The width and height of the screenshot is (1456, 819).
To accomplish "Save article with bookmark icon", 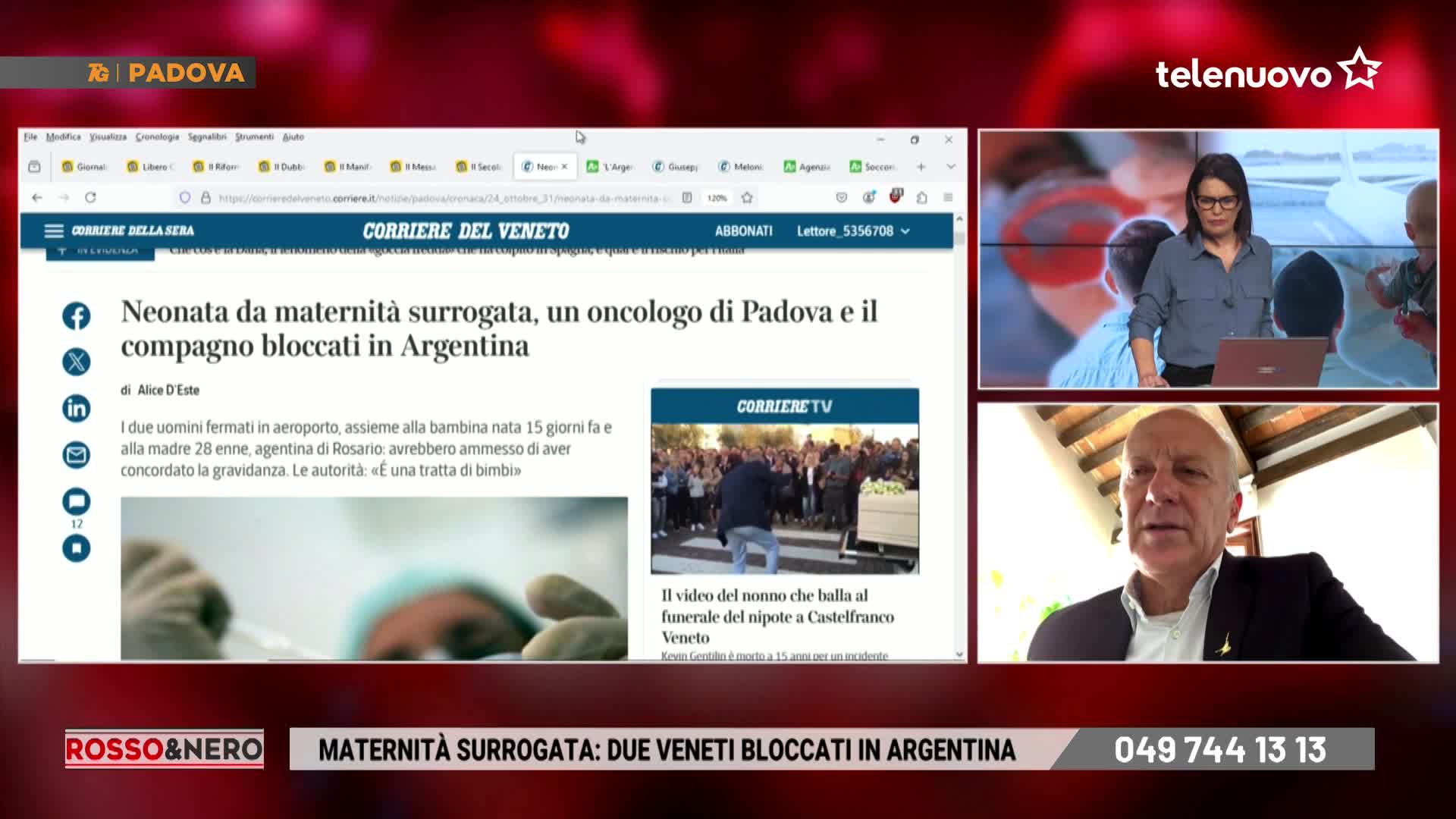I will click(x=76, y=548).
